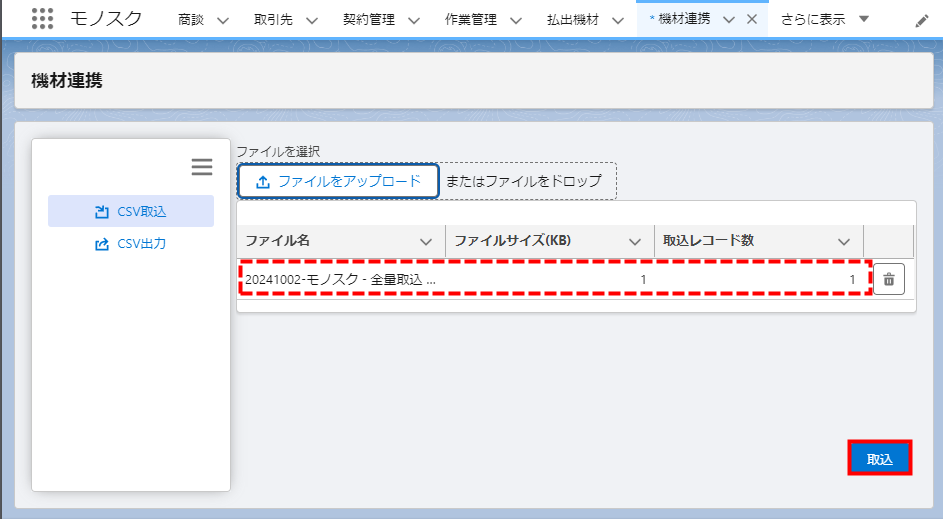Toggle the hamburger sidebar menu icon
Image resolution: width=943 pixels, height=519 pixels.
(202, 167)
